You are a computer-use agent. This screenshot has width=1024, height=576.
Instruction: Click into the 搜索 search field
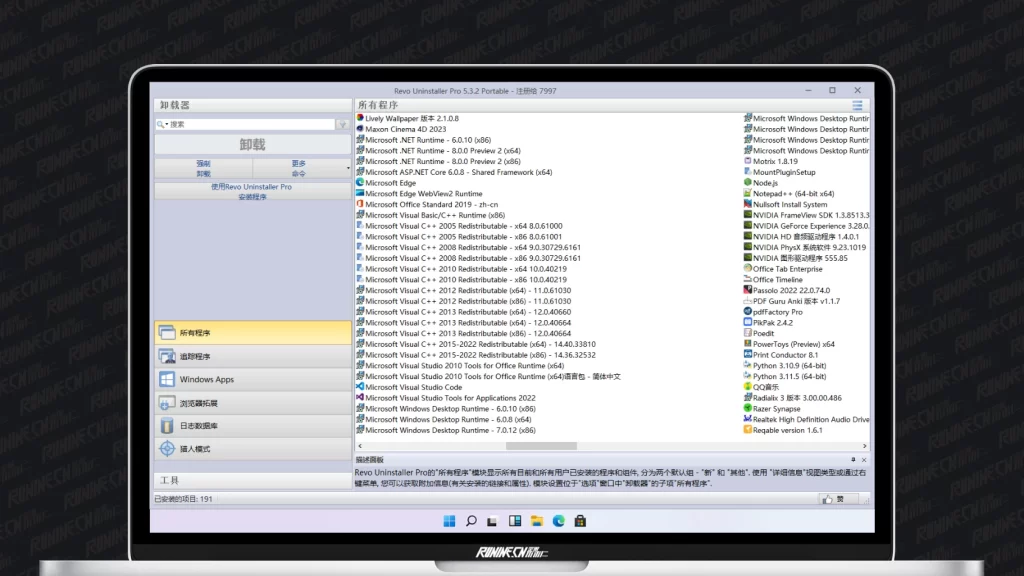(x=250, y=125)
